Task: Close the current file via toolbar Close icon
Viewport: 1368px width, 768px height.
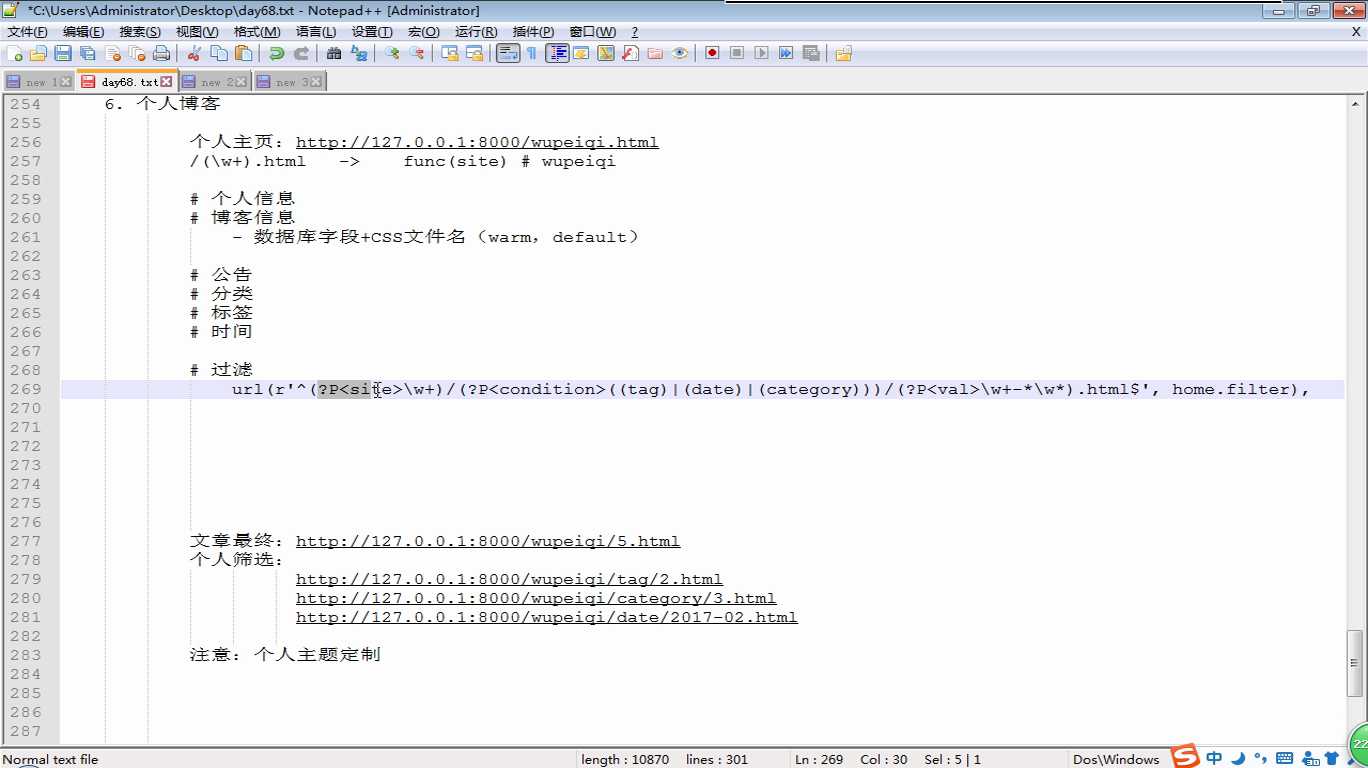Action: 113,53
